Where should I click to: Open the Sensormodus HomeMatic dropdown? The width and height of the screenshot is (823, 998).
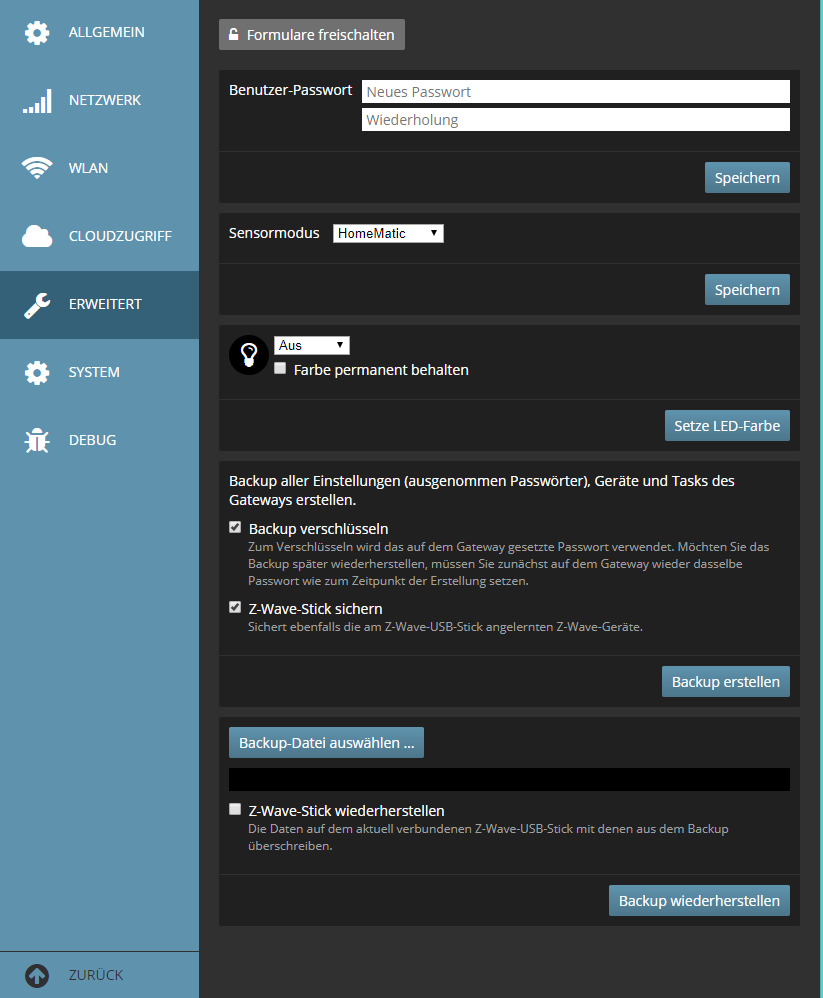(x=388, y=233)
